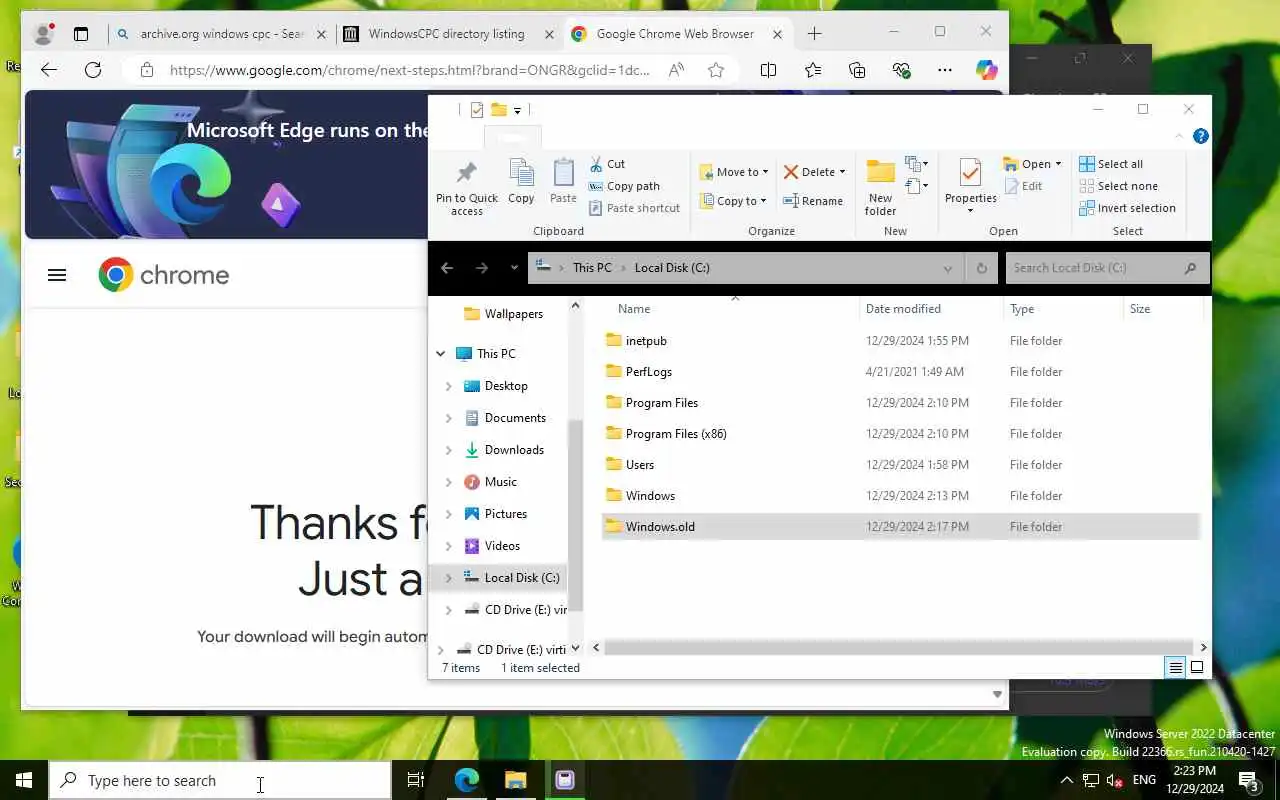Add page to favorites star in Edge
The height and width of the screenshot is (800, 1280).
tap(716, 70)
